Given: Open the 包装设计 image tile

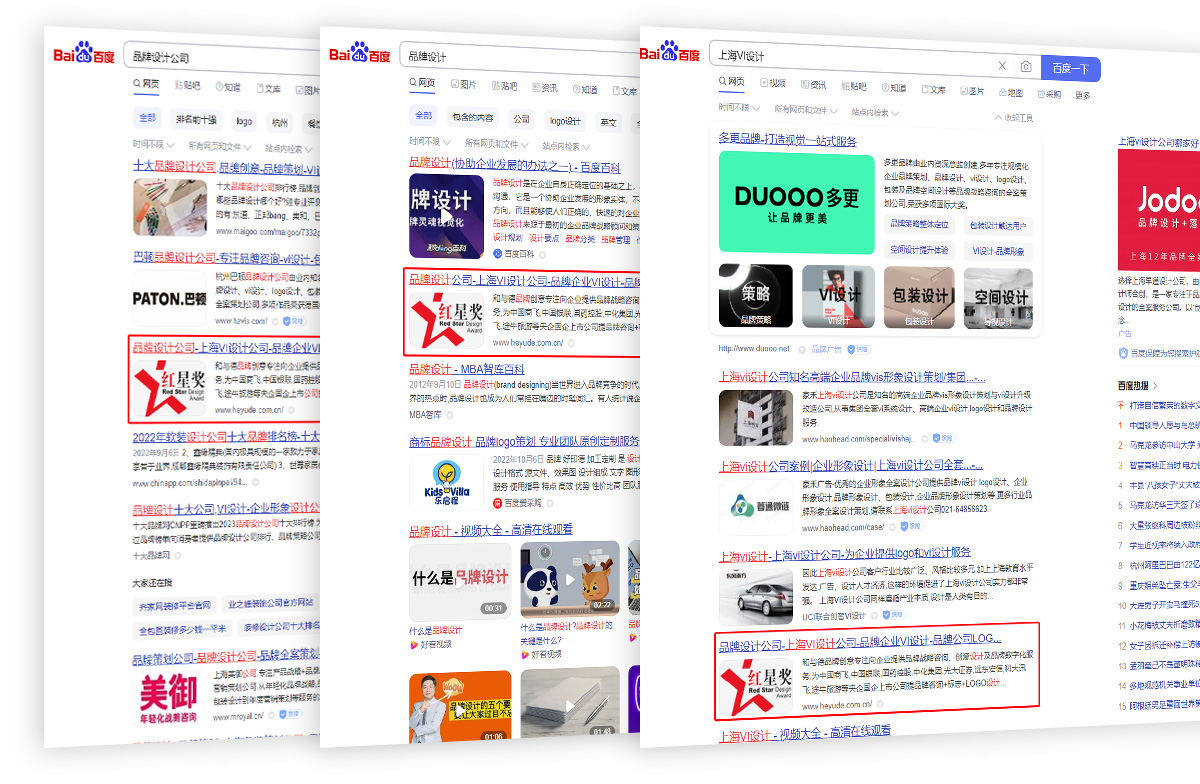Looking at the screenshot, I should [x=919, y=297].
